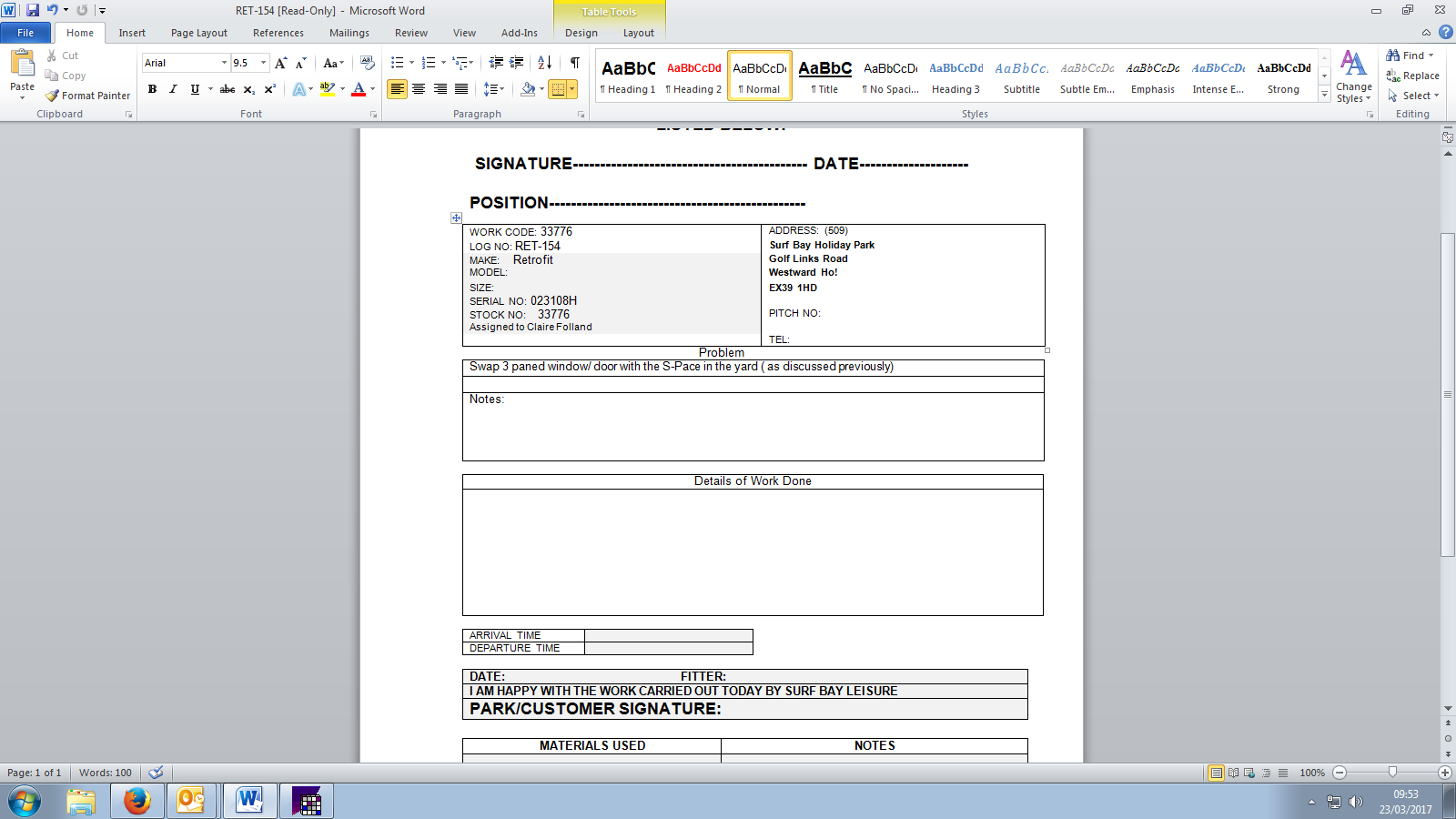The height and width of the screenshot is (819, 1456).
Task: Click the table move handle above the table
Action: click(456, 218)
